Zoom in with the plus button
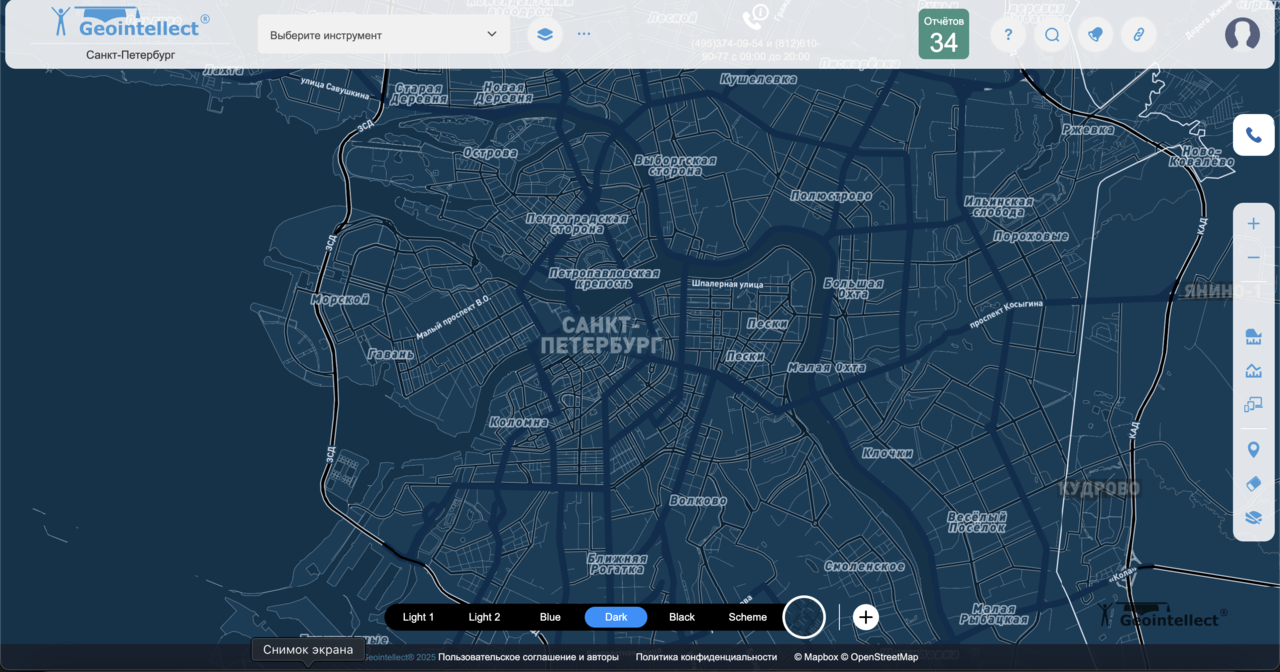This screenshot has width=1280, height=672. (1253, 224)
